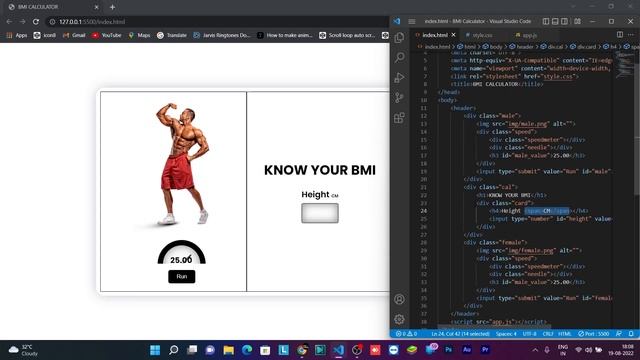Click the Run button under the male figure
This screenshot has width=640, height=360.
(182, 277)
